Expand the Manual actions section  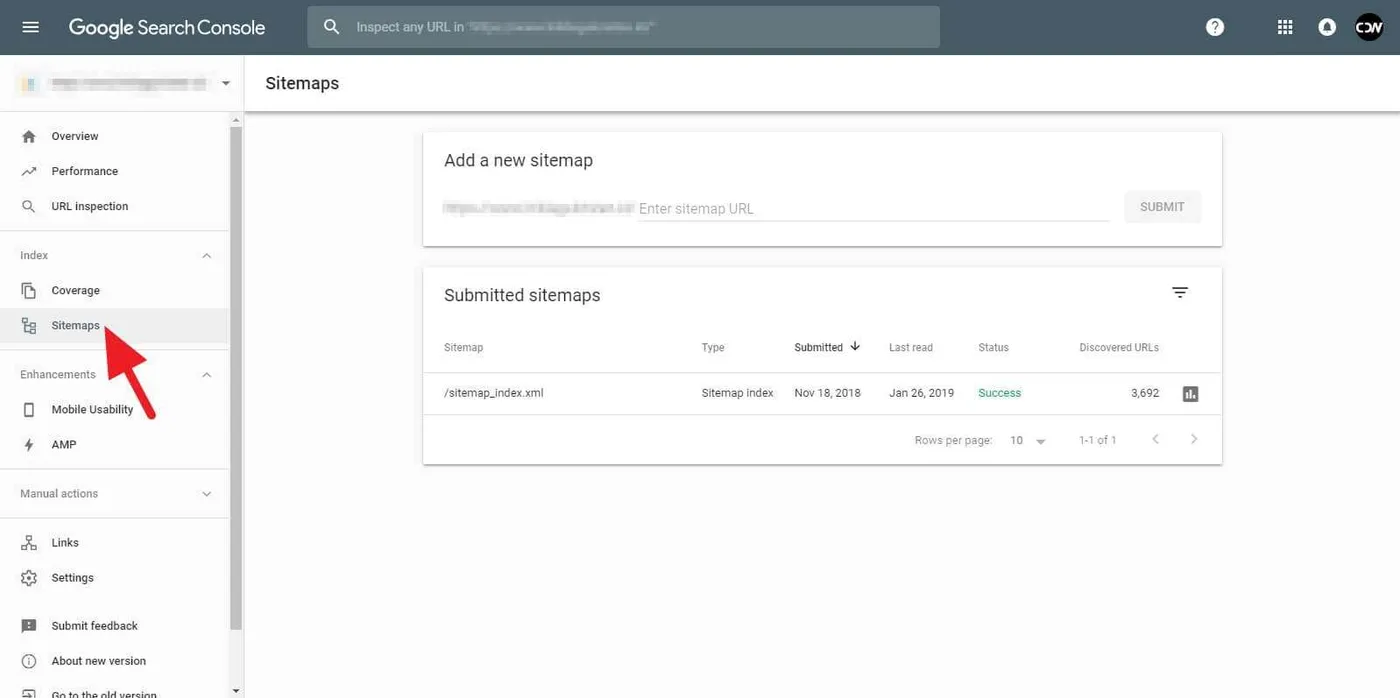(207, 493)
